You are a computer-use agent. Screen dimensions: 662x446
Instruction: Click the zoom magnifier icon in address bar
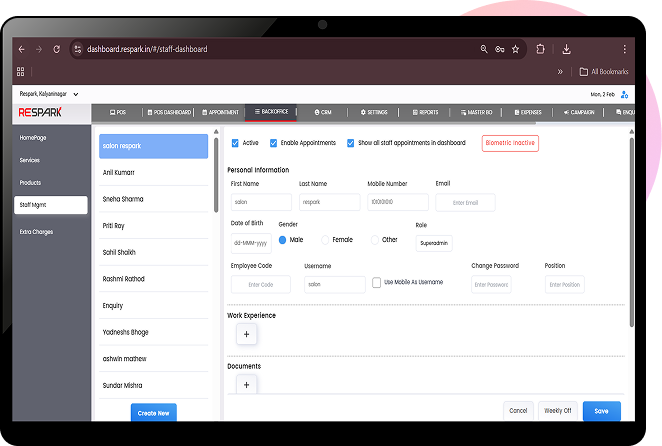[484, 49]
